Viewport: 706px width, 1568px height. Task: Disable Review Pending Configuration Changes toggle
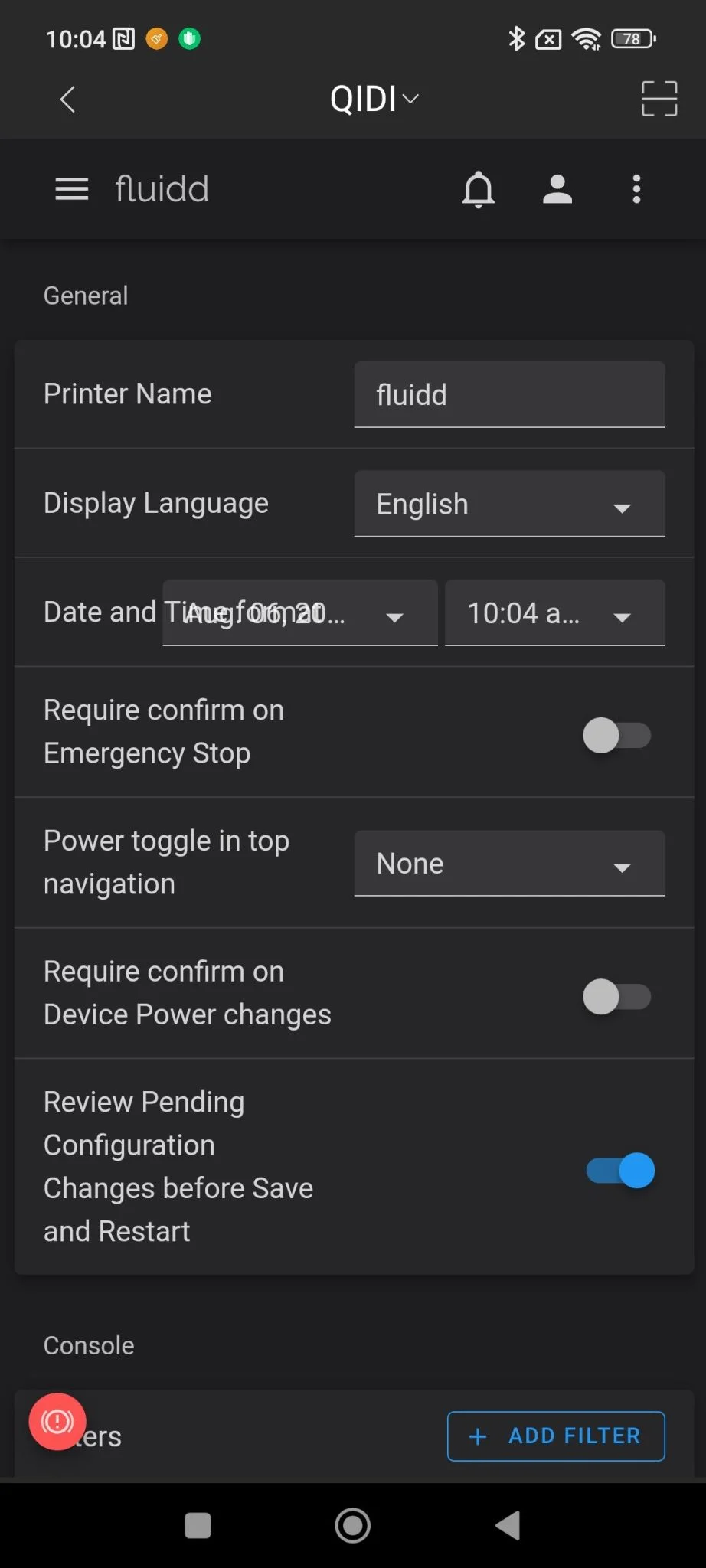point(620,1171)
